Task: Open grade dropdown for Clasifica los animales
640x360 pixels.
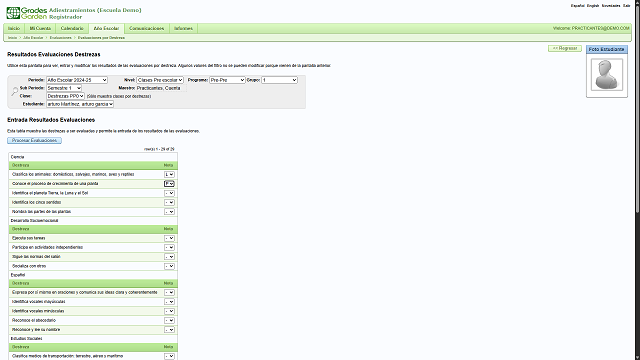Action: pyautogui.click(x=169, y=174)
